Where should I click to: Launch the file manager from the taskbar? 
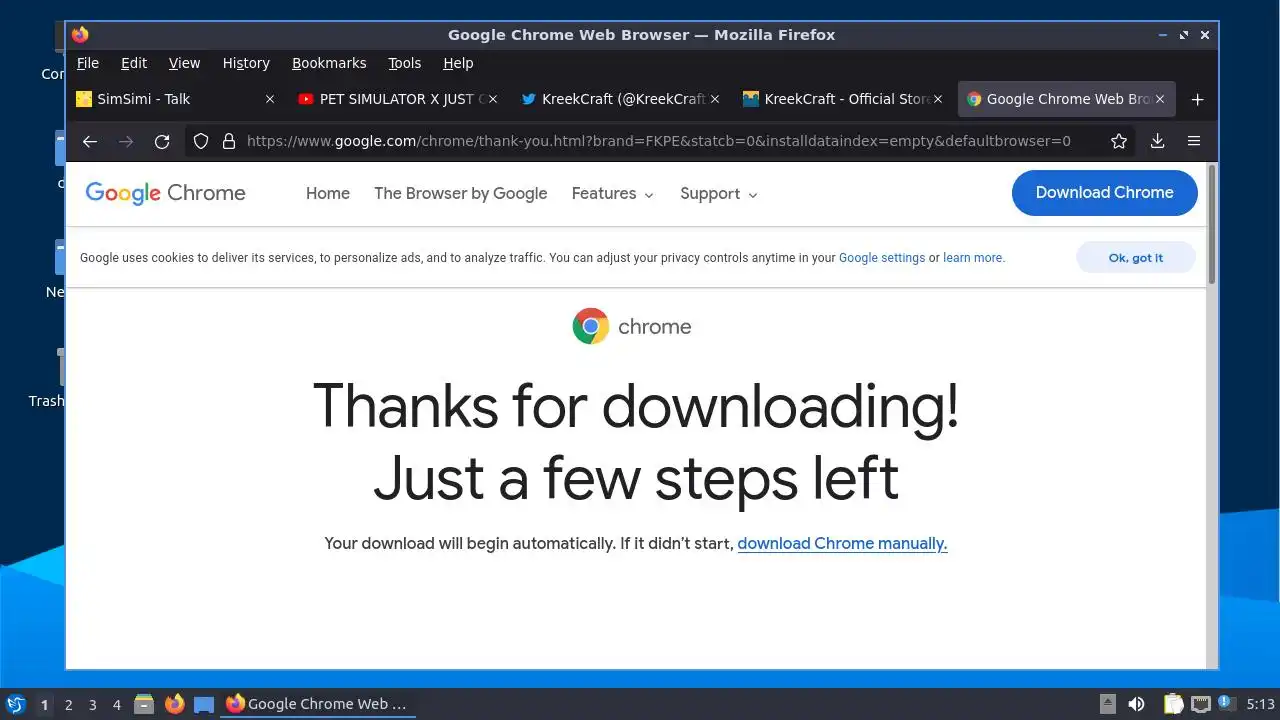[x=143, y=704]
